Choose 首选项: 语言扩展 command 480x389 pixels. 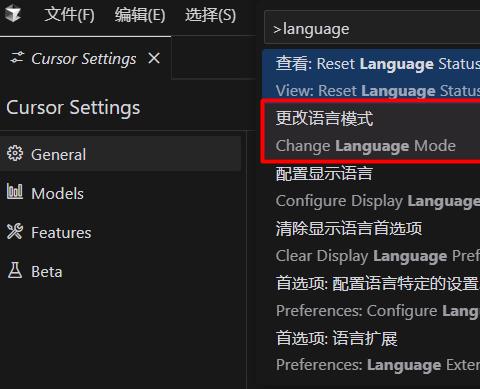[x=371, y=351]
